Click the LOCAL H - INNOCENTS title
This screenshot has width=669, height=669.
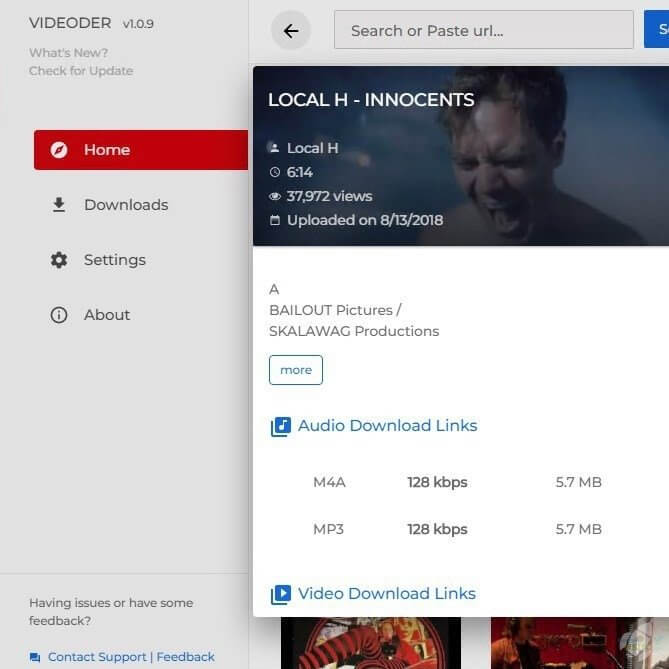tap(371, 100)
